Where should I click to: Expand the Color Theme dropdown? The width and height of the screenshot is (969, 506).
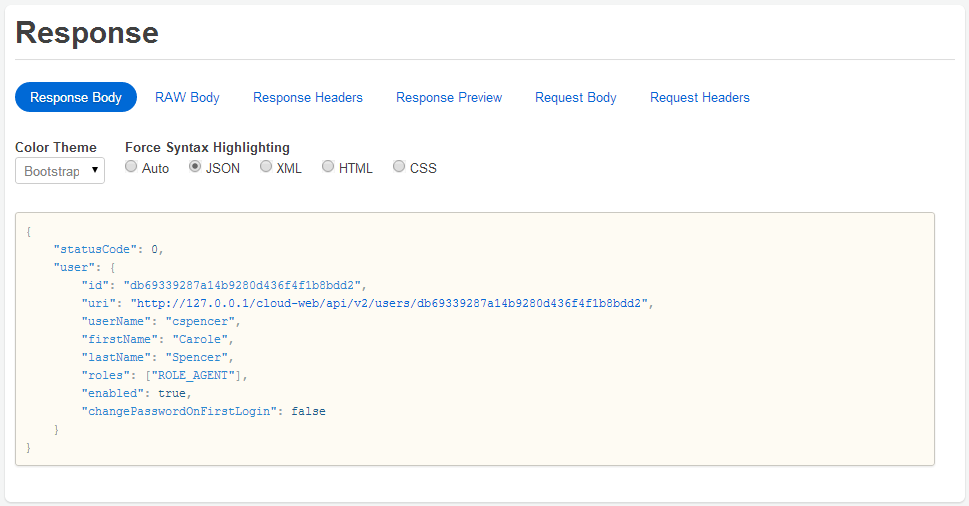point(60,171)
